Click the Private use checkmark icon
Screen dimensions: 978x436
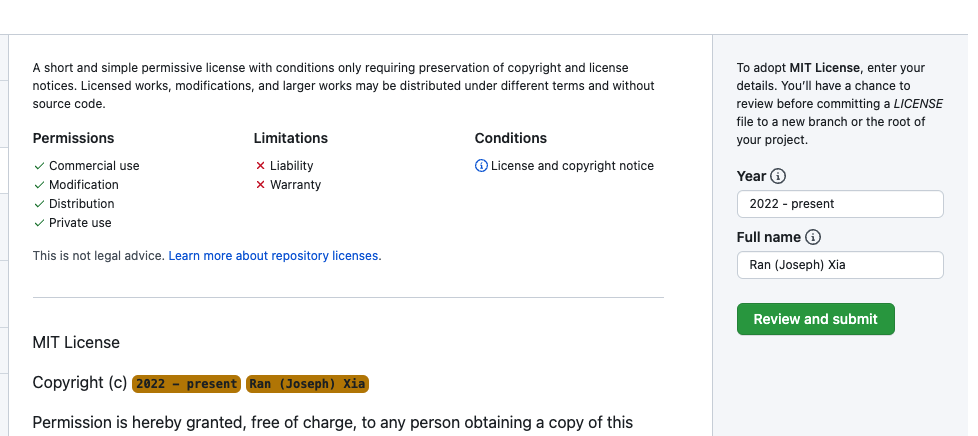pos(39,223)
